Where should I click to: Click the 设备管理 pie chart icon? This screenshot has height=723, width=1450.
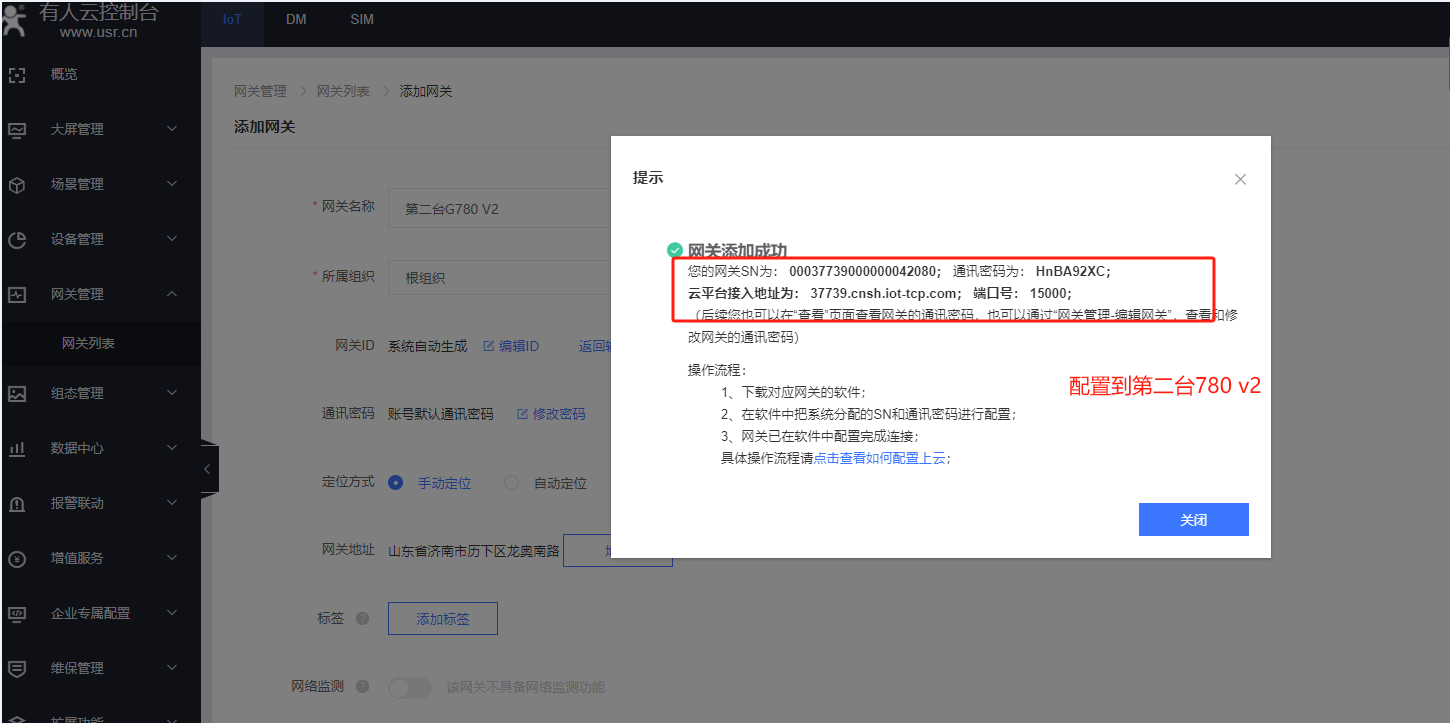pyautogui.click(x=16, y=240)
